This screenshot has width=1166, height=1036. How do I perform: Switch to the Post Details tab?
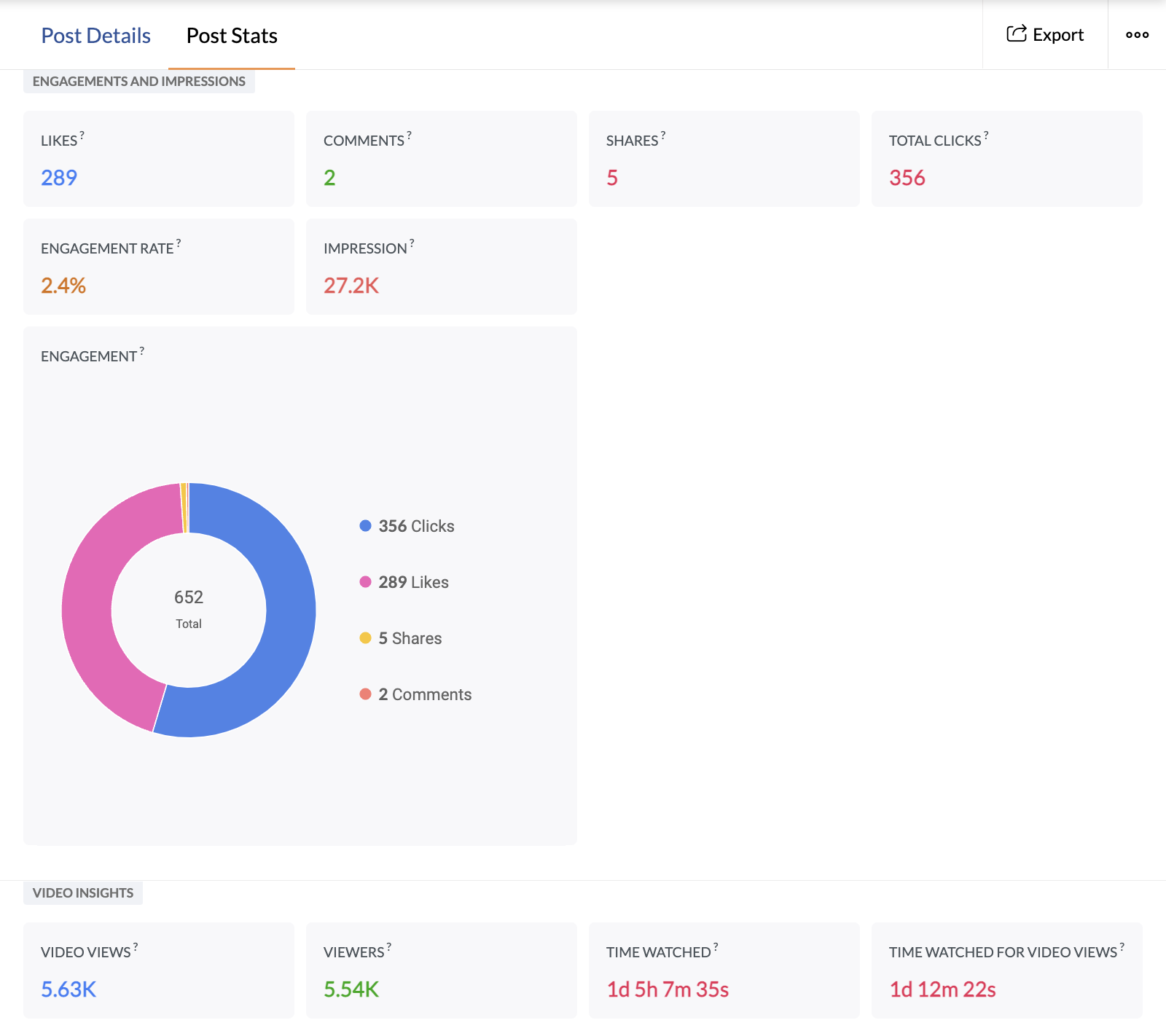click(95, 35)
